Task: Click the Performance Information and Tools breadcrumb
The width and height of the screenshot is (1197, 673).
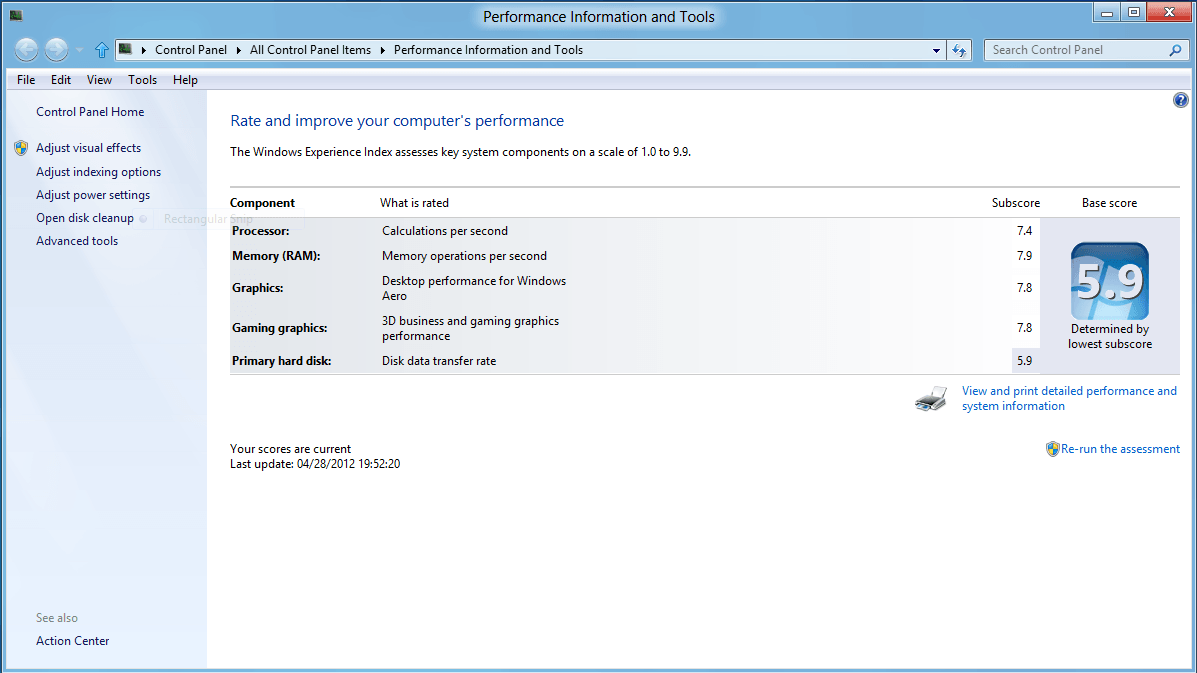Action: (x=489, y=50)
